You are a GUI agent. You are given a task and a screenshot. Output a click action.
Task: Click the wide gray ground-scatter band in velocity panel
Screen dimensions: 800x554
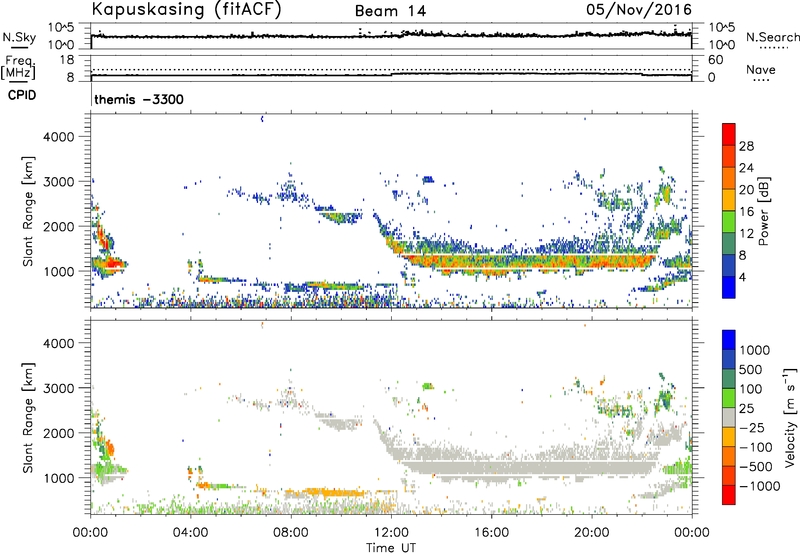[528, 467]
